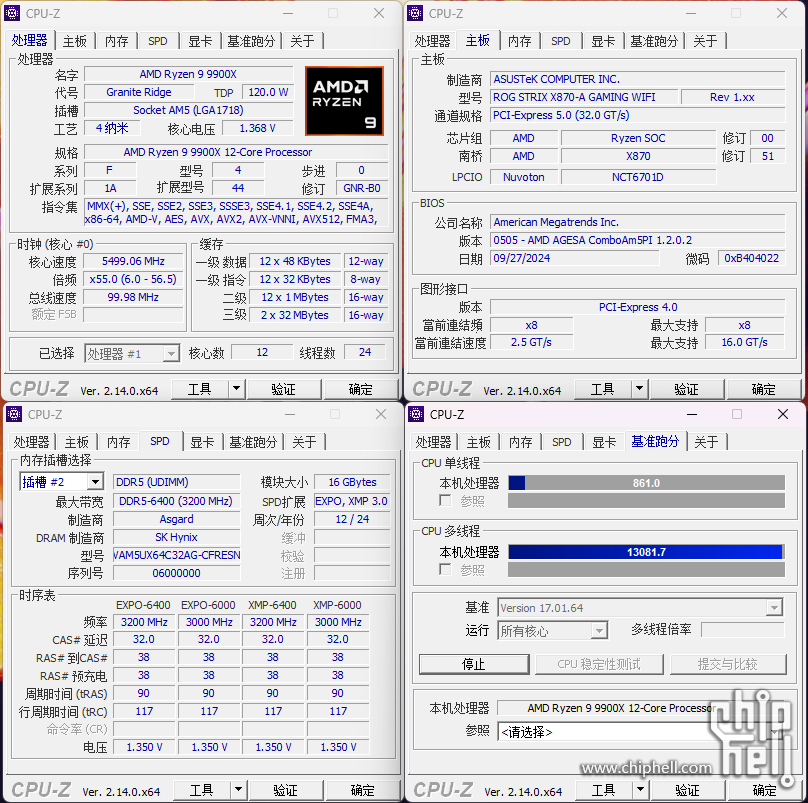Viewport: 808px width, 803px height.
Task: Click the Granite Ridge code name value
Action: pyautogui.click(x=139, y=92)
